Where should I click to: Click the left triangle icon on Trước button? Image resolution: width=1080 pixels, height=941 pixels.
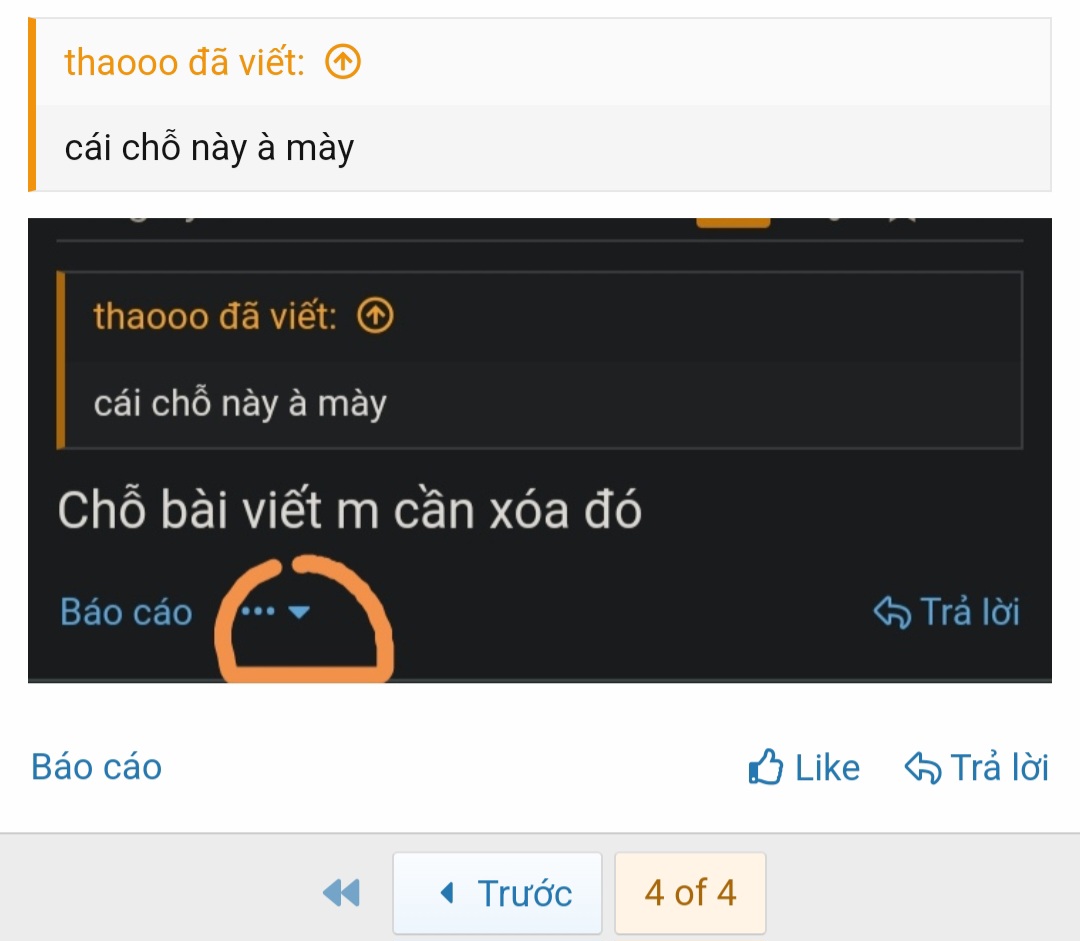coord(447,893)
